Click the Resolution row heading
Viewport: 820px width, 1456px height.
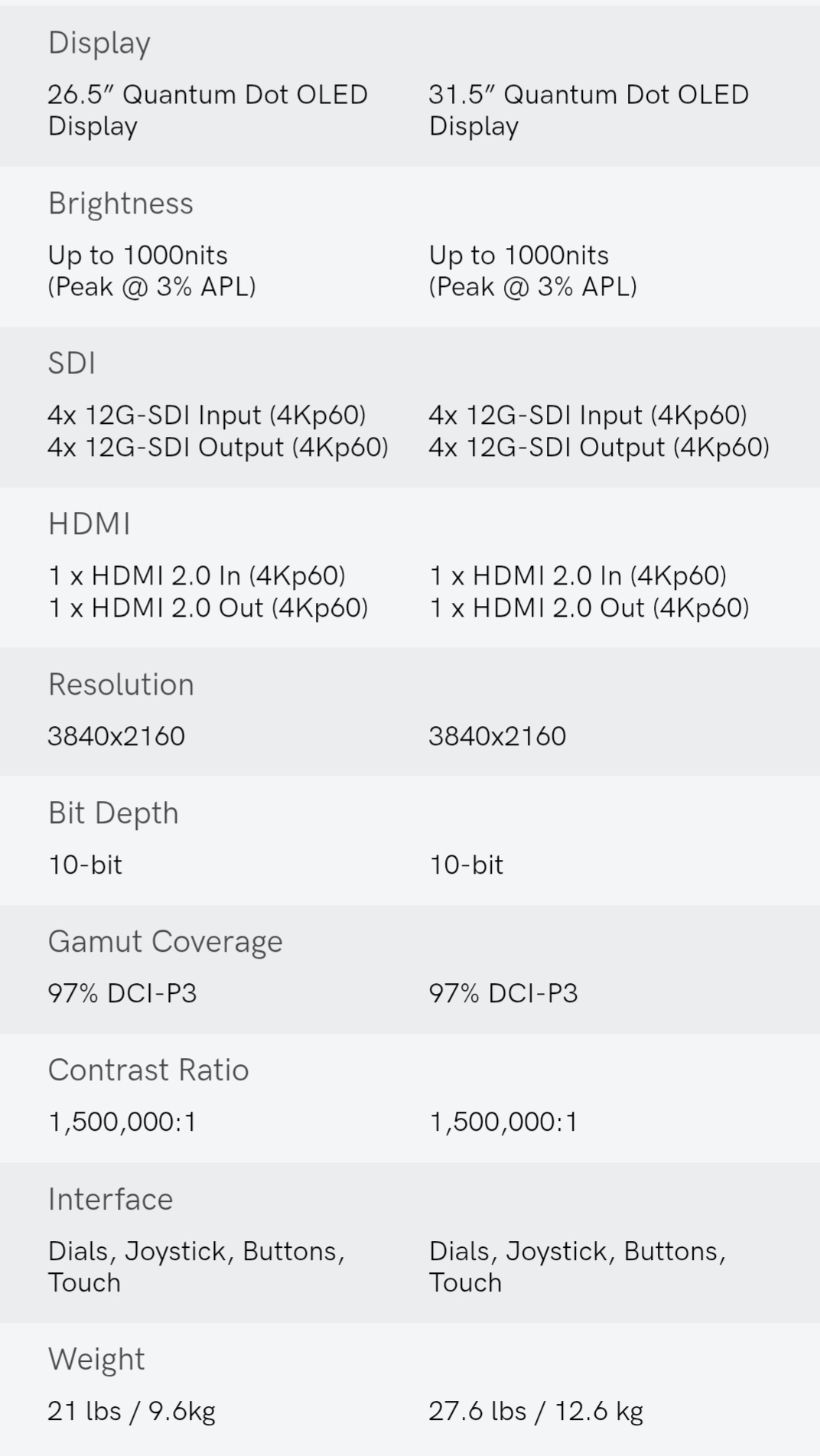tap(121, 685)
